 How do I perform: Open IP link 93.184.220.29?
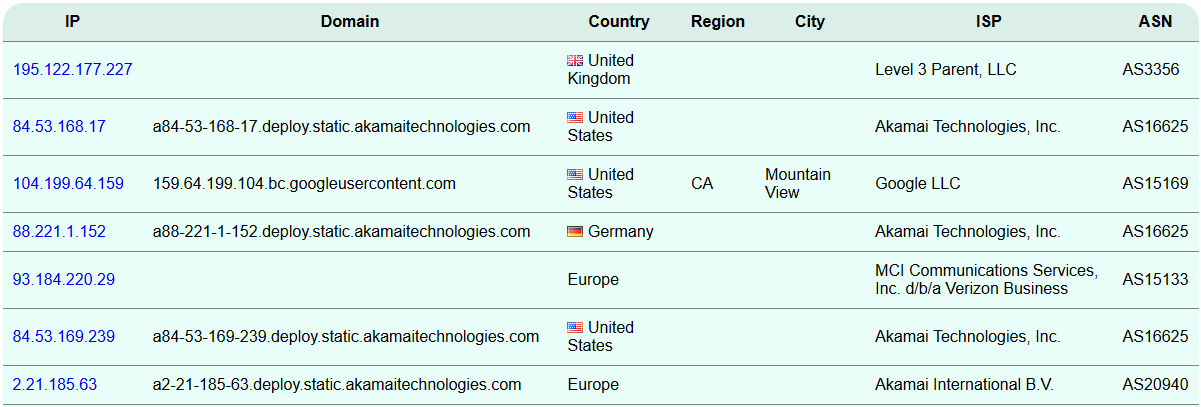click(64, 280)
